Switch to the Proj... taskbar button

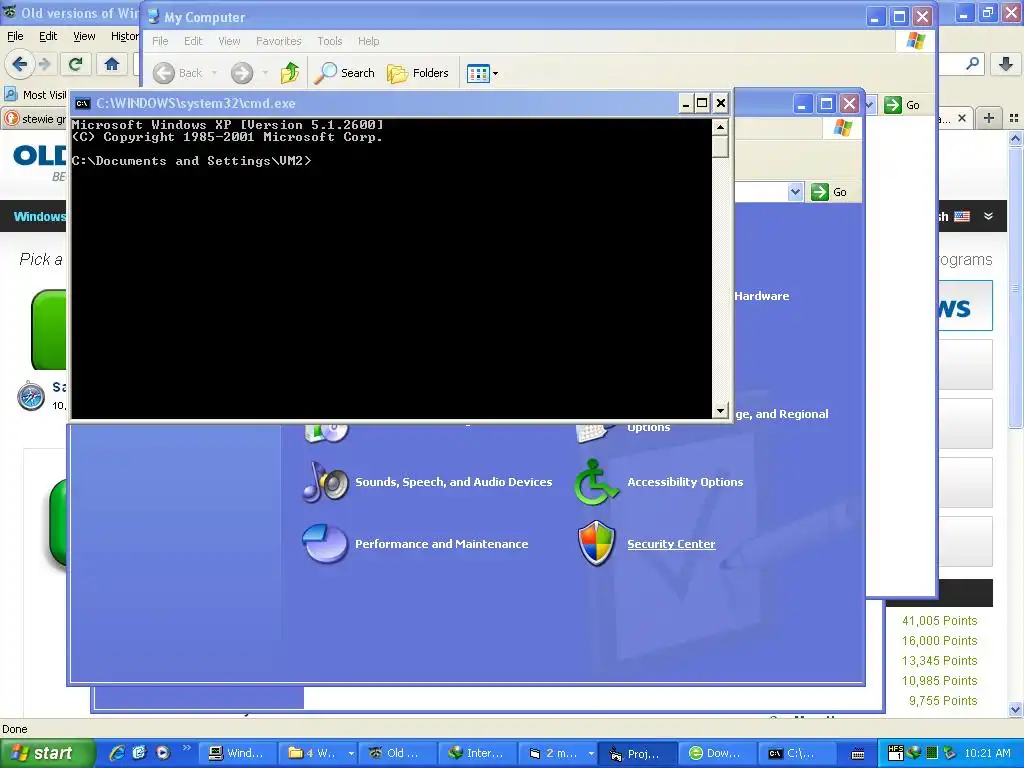point(637,753)
